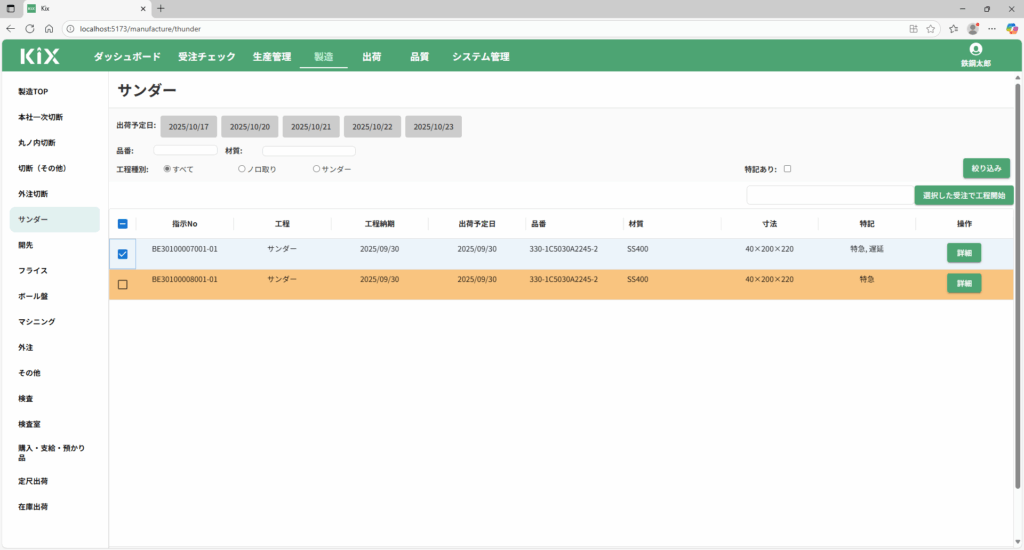Open the user profile avatar icon
Viewport: 1024px width, 550px height.
pos(976,49)
